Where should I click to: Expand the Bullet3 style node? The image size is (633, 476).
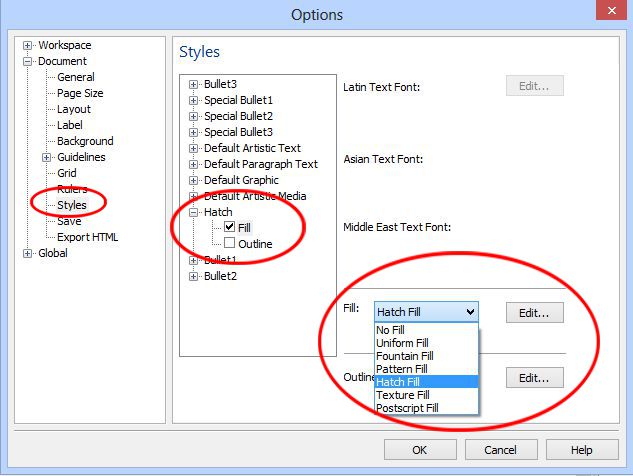(x=193, y=84)
